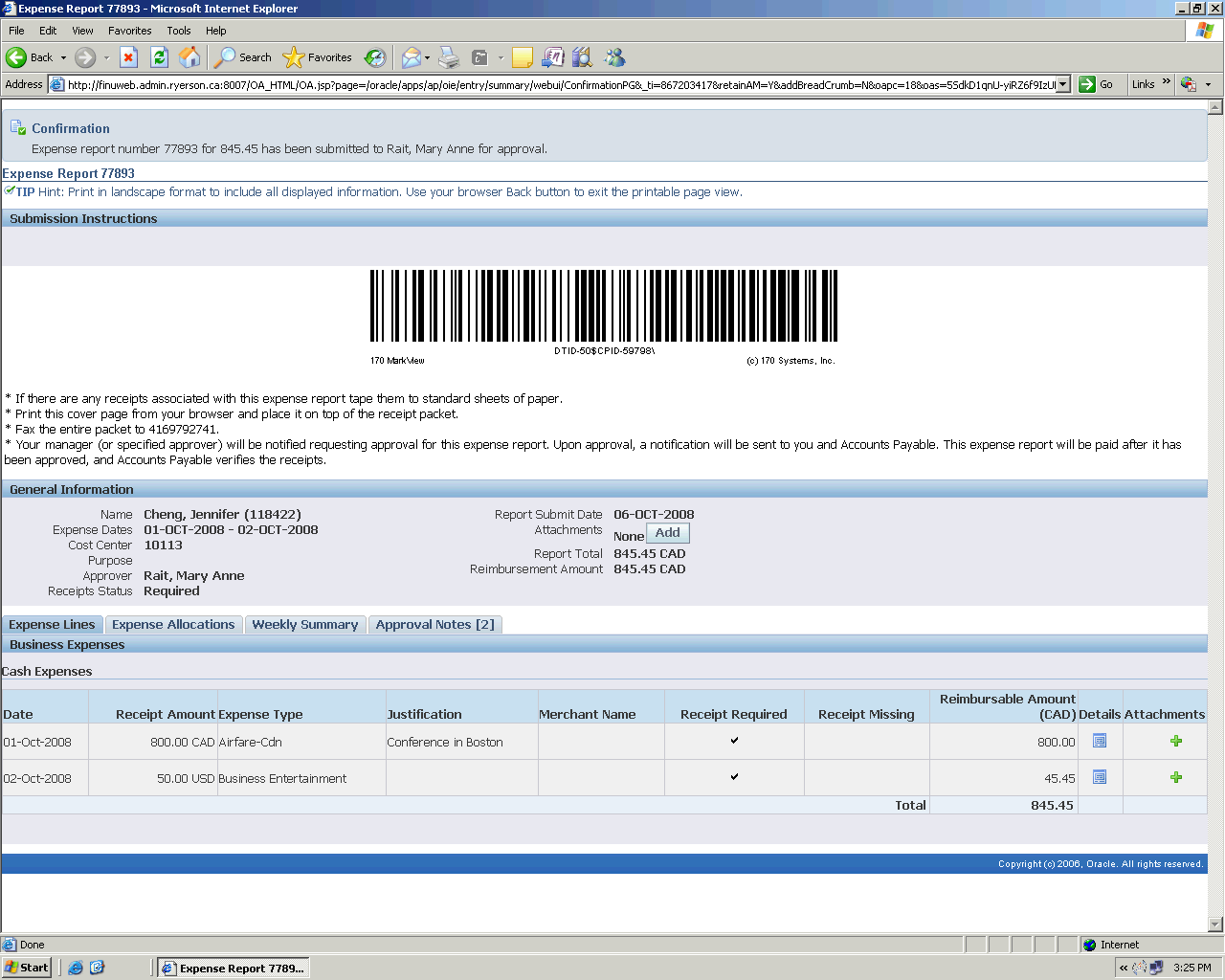Click the Print toolbar icon

coord(449,57)
